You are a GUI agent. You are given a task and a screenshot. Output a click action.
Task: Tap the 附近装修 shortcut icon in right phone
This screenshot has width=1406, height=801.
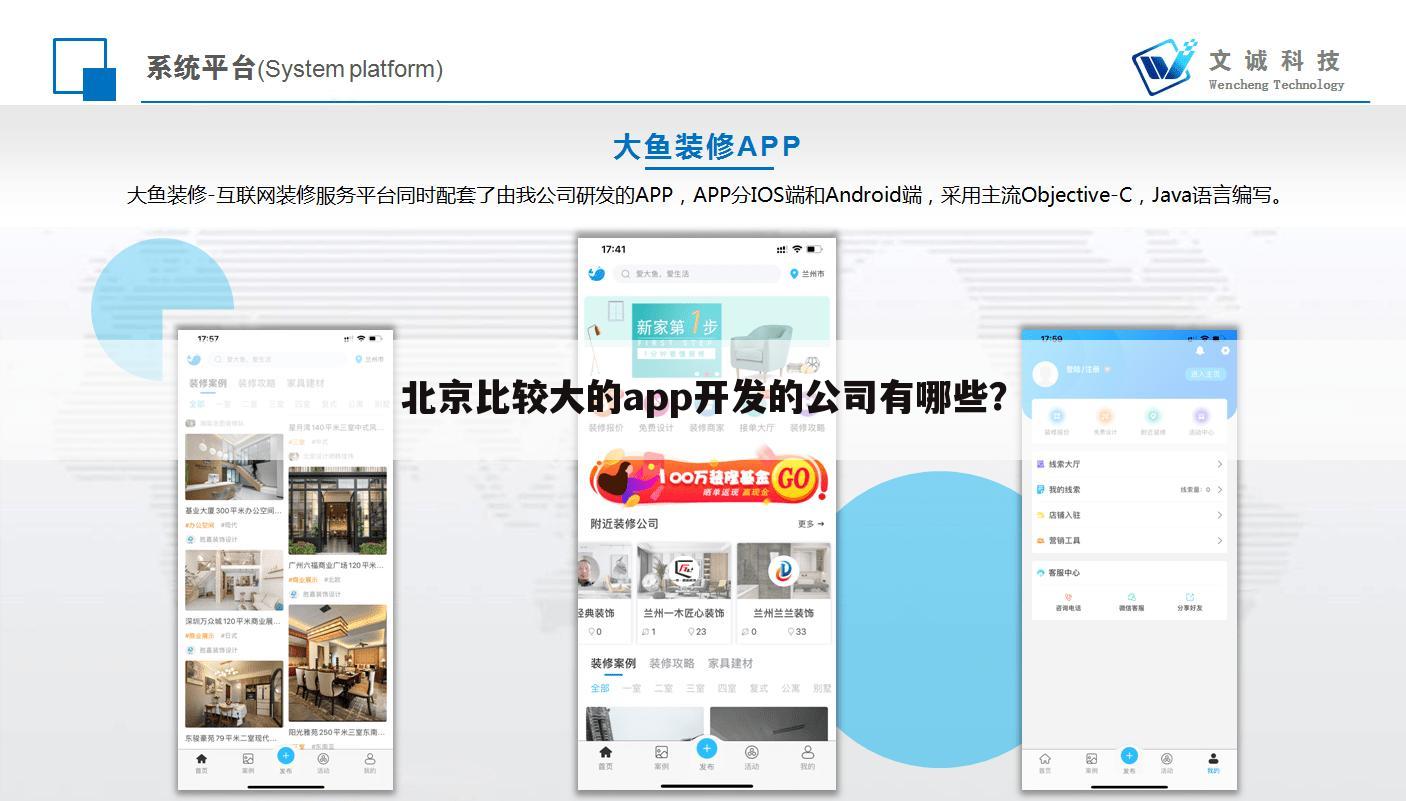1153,416
